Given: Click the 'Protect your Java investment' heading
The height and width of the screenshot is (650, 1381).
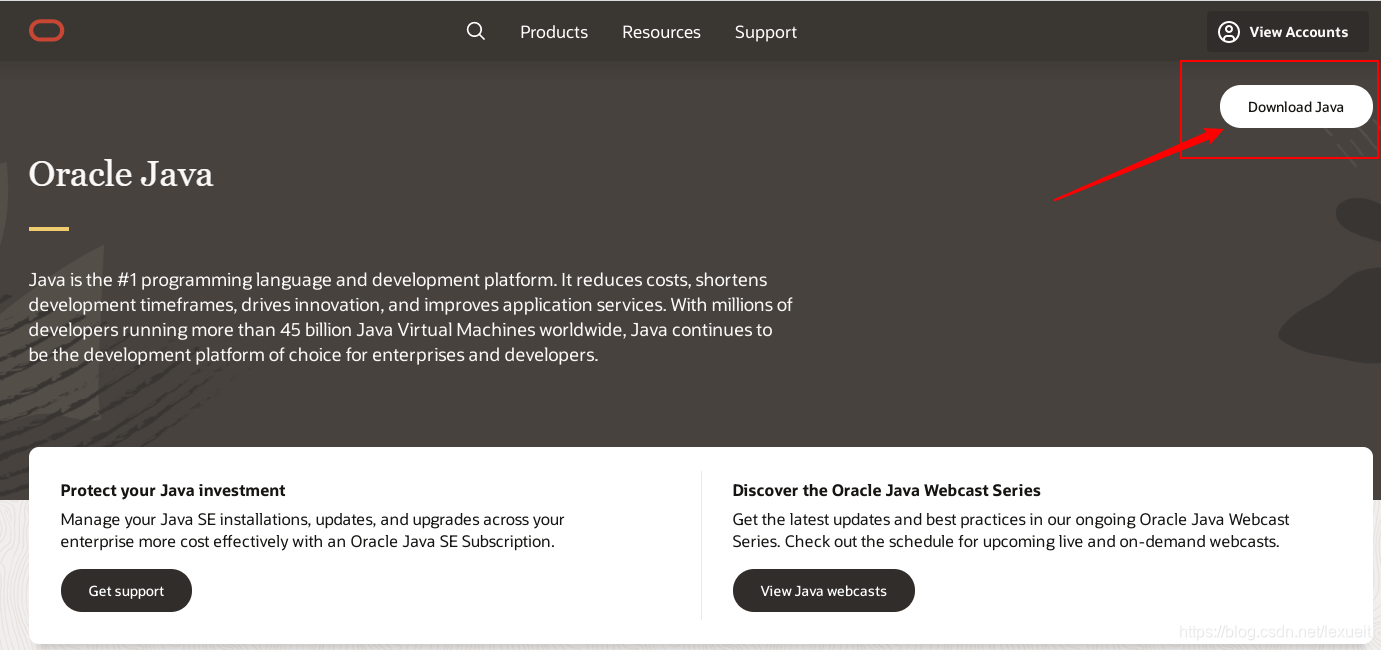Looking at the screenshot, I should 173,490.
